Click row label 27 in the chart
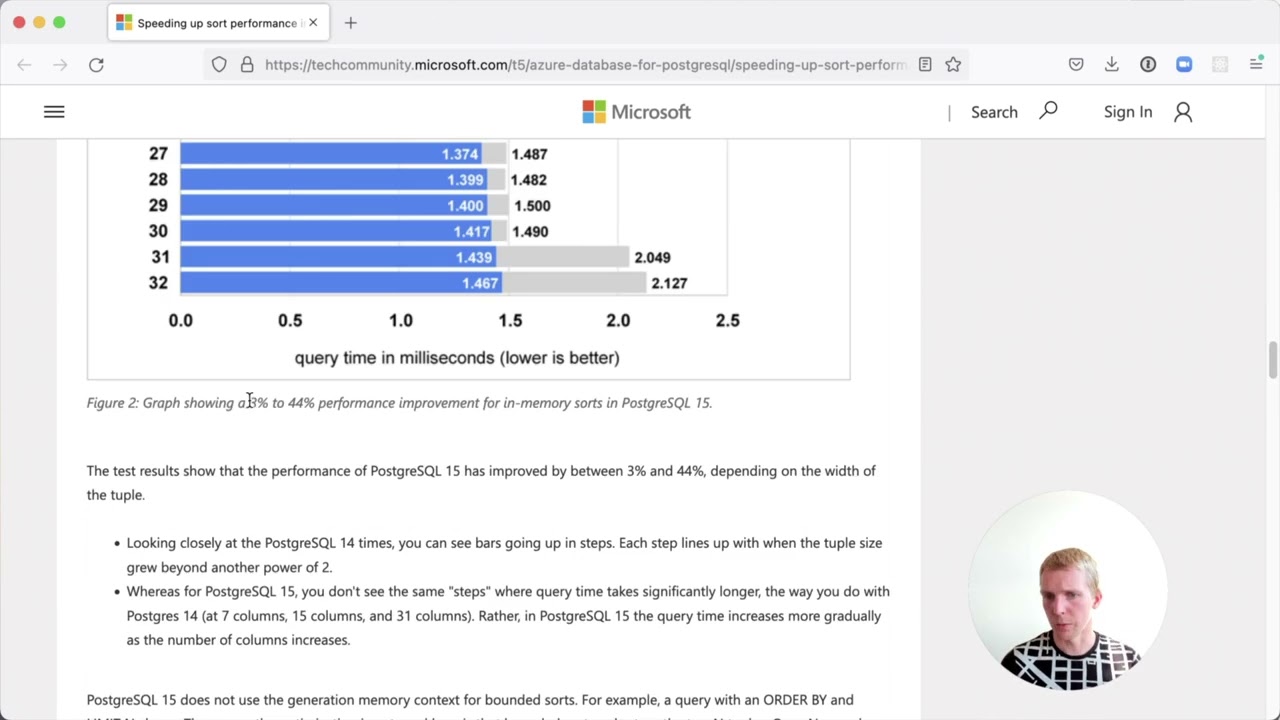The width and height of the screenshot is (1280, 720). (x=158, y=154)
